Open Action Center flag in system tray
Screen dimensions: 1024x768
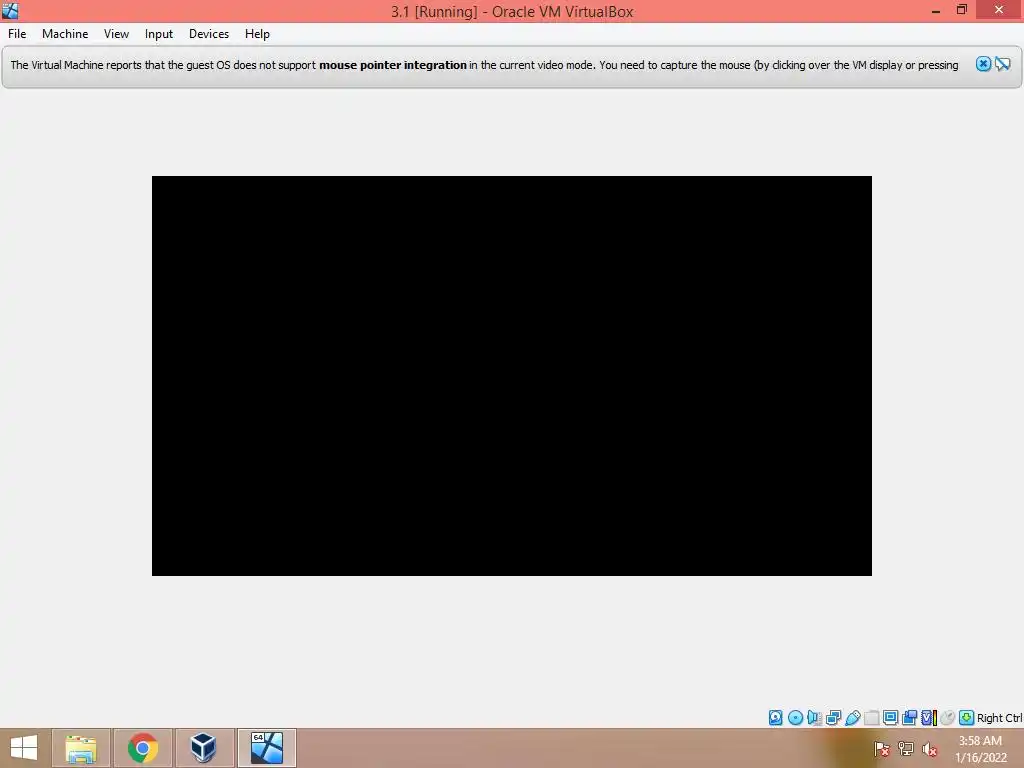[882, 749]
